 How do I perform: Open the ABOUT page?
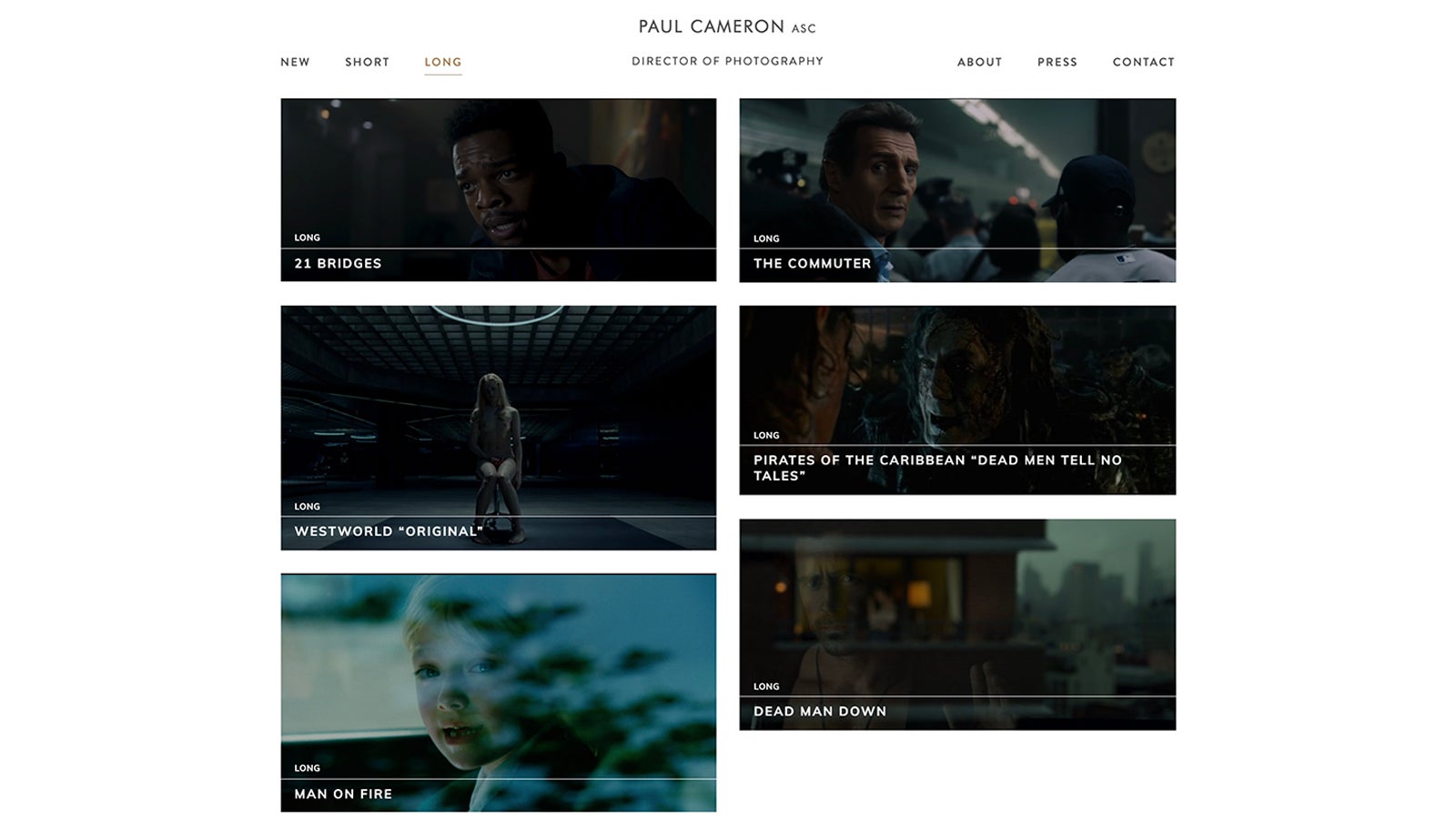click(979, 62)
